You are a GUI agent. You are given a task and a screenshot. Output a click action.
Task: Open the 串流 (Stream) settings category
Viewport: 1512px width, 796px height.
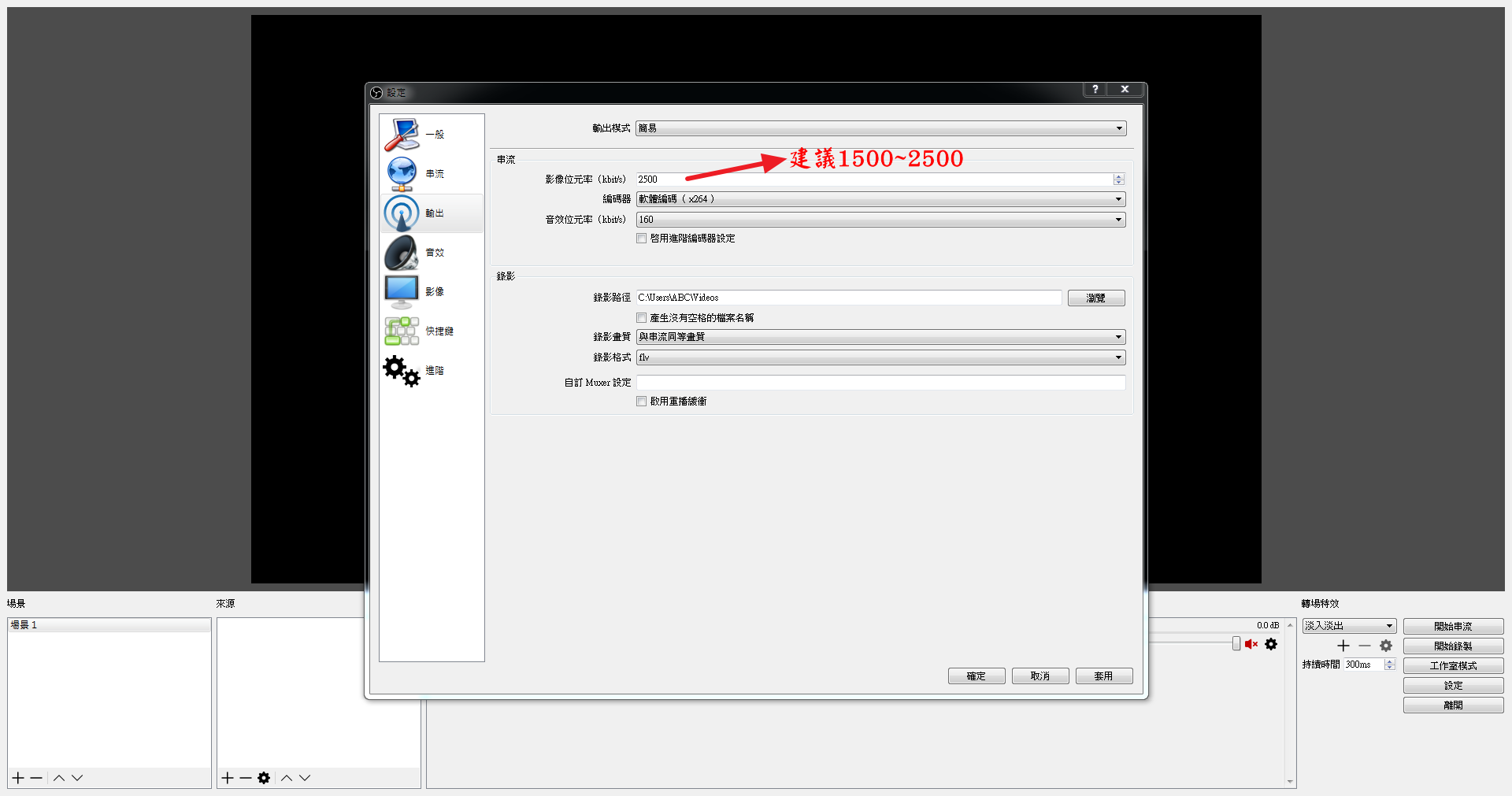coord(432,174)
